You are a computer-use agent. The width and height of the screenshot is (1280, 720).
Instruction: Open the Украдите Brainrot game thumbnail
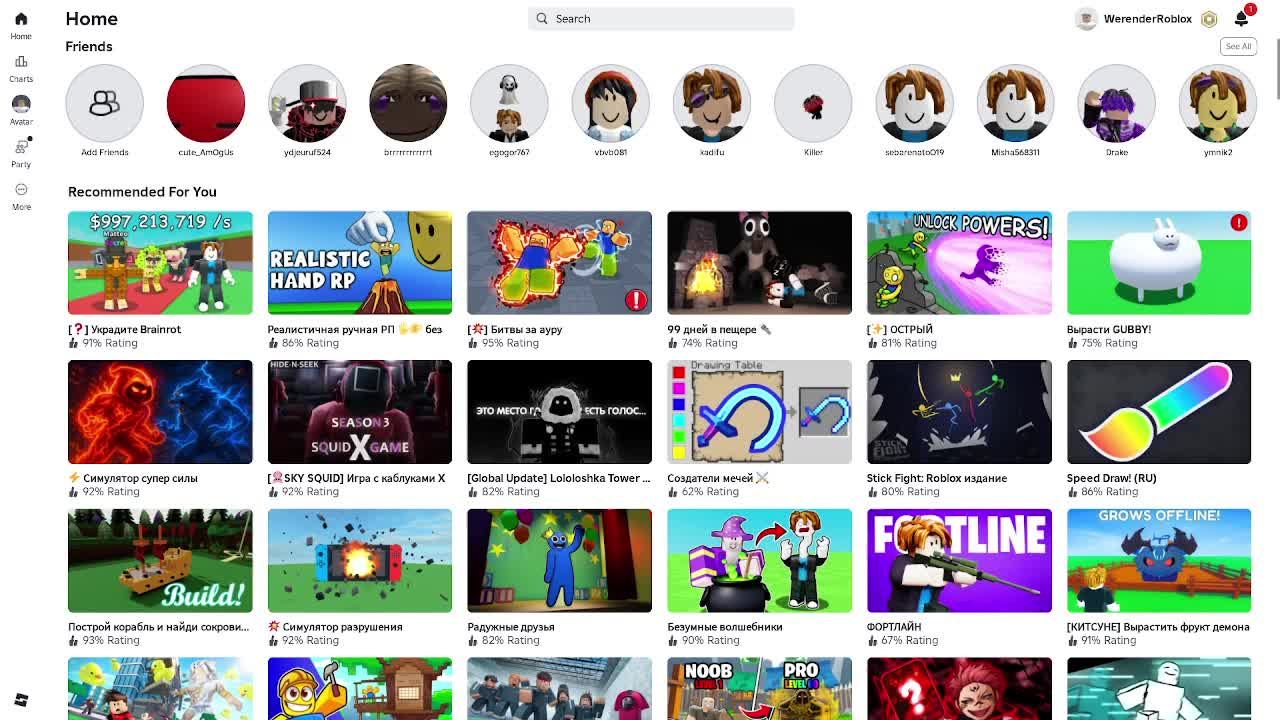click(x=160, y=262)
